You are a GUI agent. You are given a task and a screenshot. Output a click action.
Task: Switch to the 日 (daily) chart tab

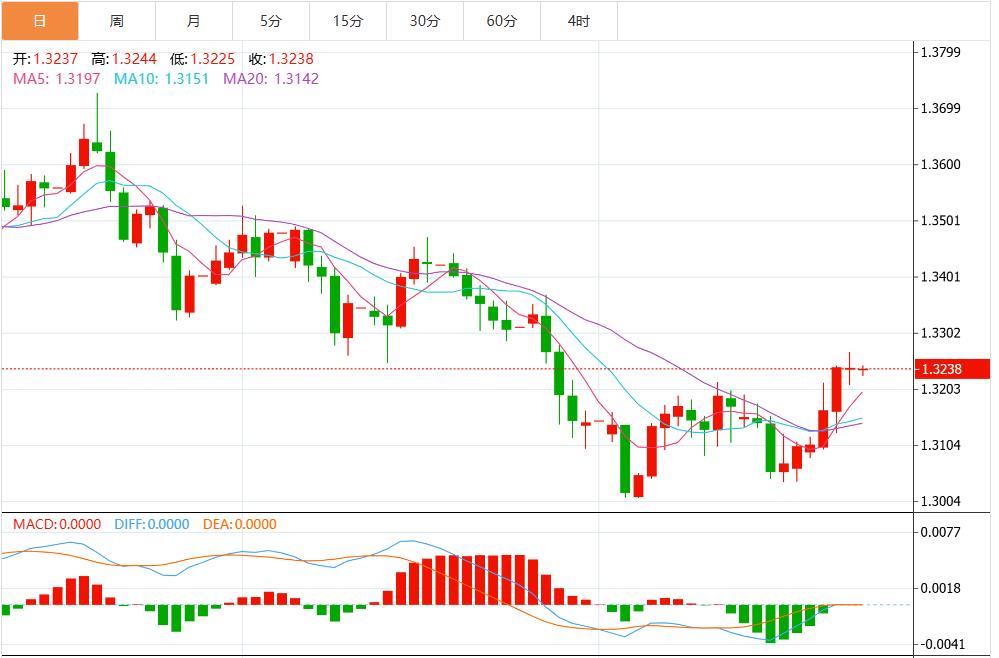pyautogui.click(x=39, y=21)
